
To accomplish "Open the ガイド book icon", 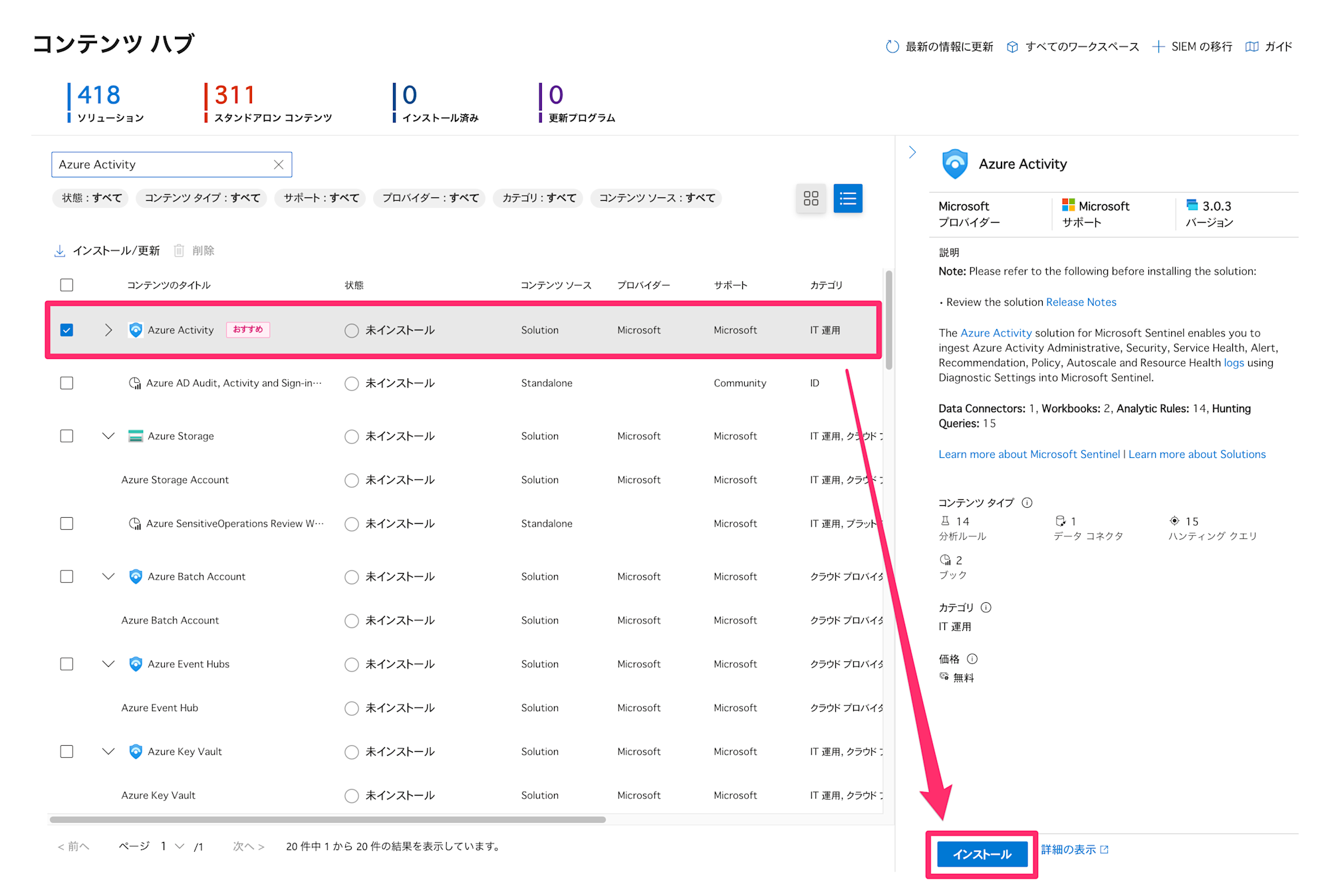I will 1252,47.
